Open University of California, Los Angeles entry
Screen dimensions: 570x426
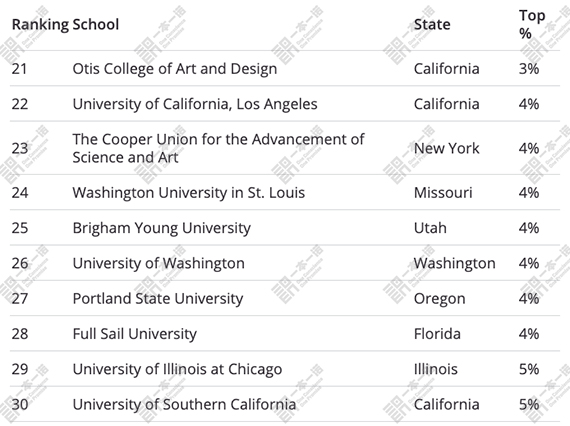(x=195, y=104)
